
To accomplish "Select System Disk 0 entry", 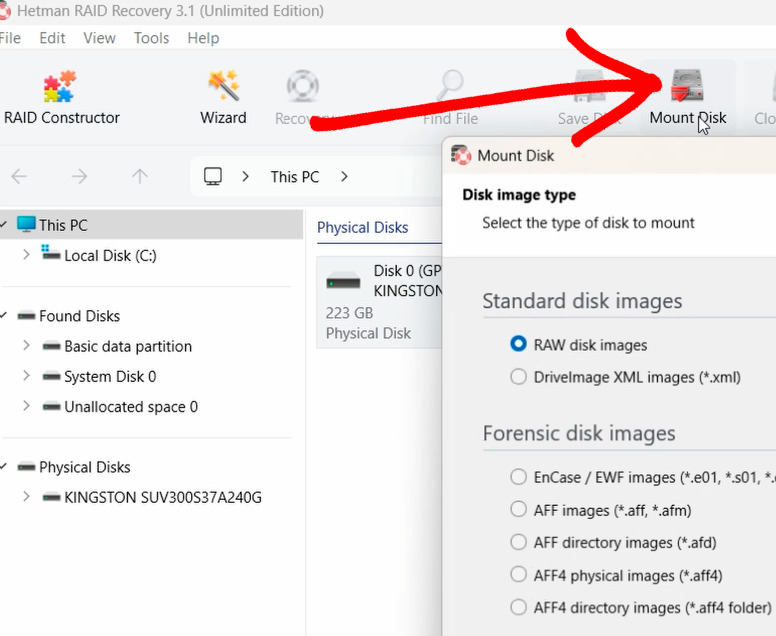I will tap(110, 377).
